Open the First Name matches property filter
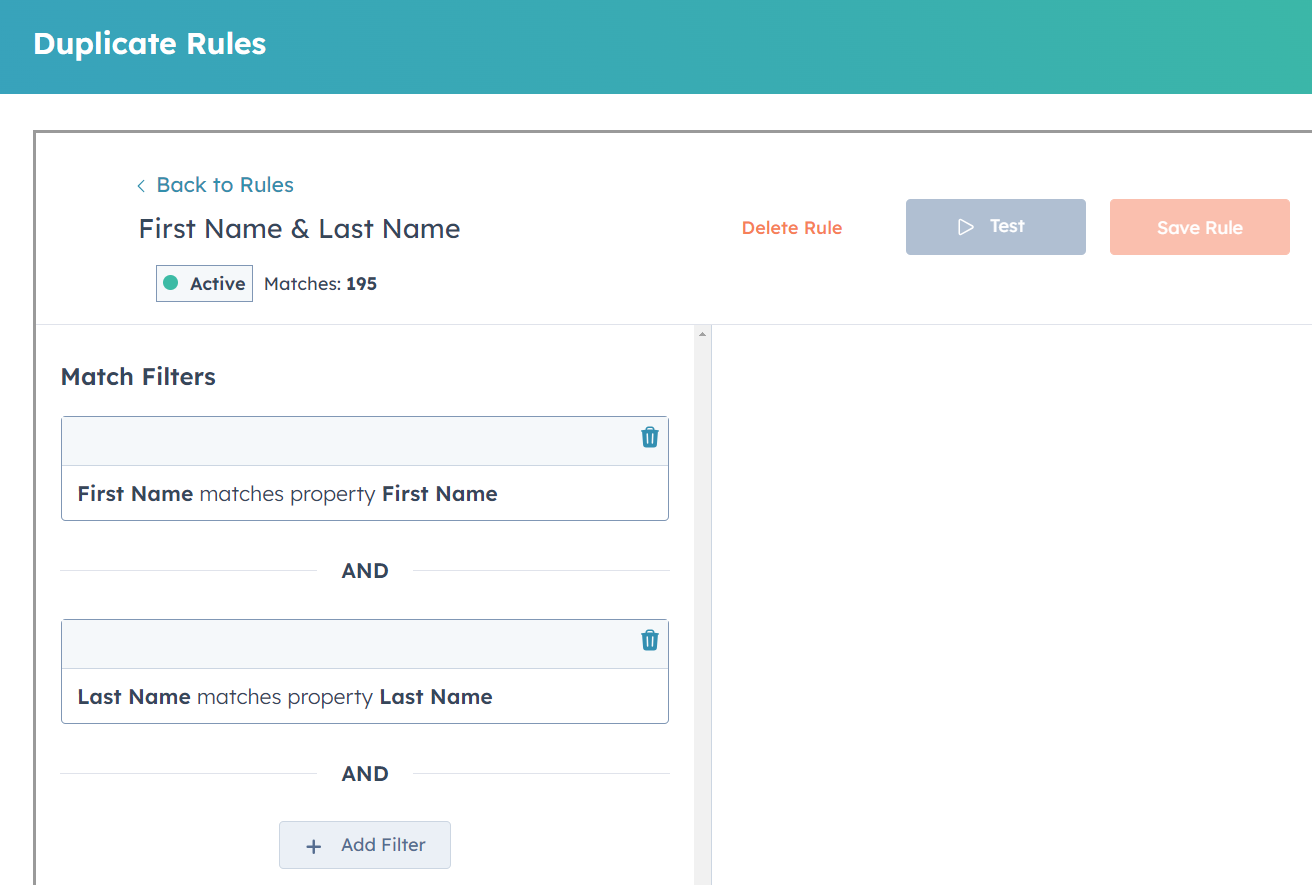Image resolution: width=1312 pixels, height=885 pixels. [x=288, y=494]
